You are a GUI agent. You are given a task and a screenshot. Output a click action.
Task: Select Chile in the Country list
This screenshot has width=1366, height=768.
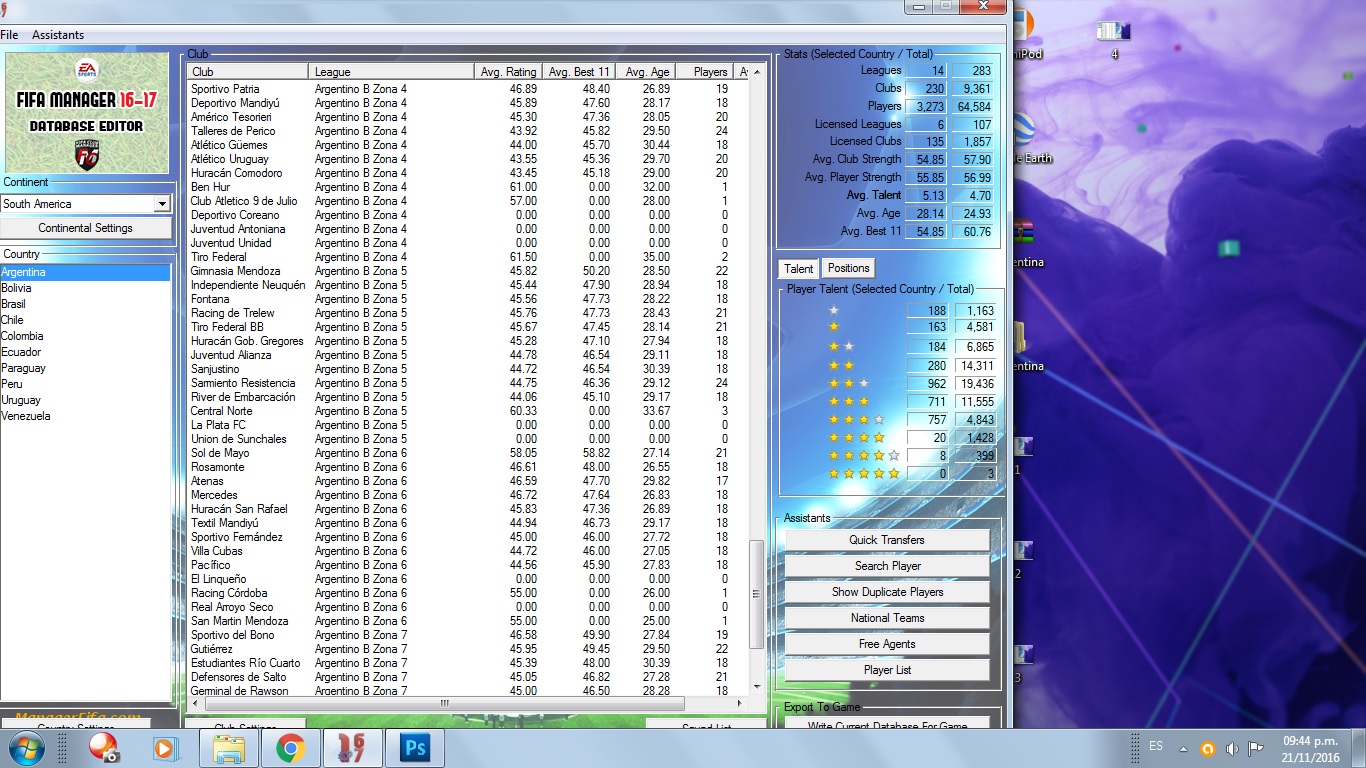(85, 320)
